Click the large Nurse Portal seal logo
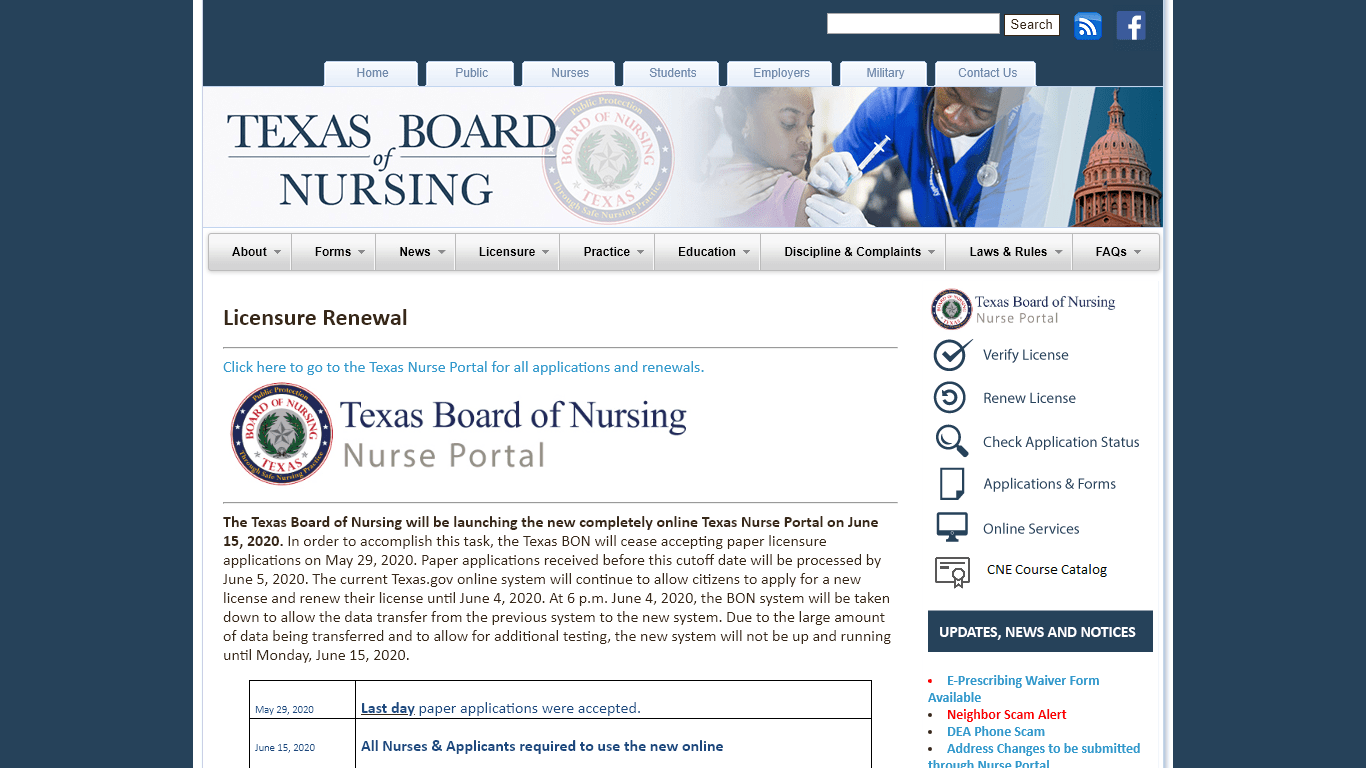Screen dimensions: 1366x768 tap(282, 434)
